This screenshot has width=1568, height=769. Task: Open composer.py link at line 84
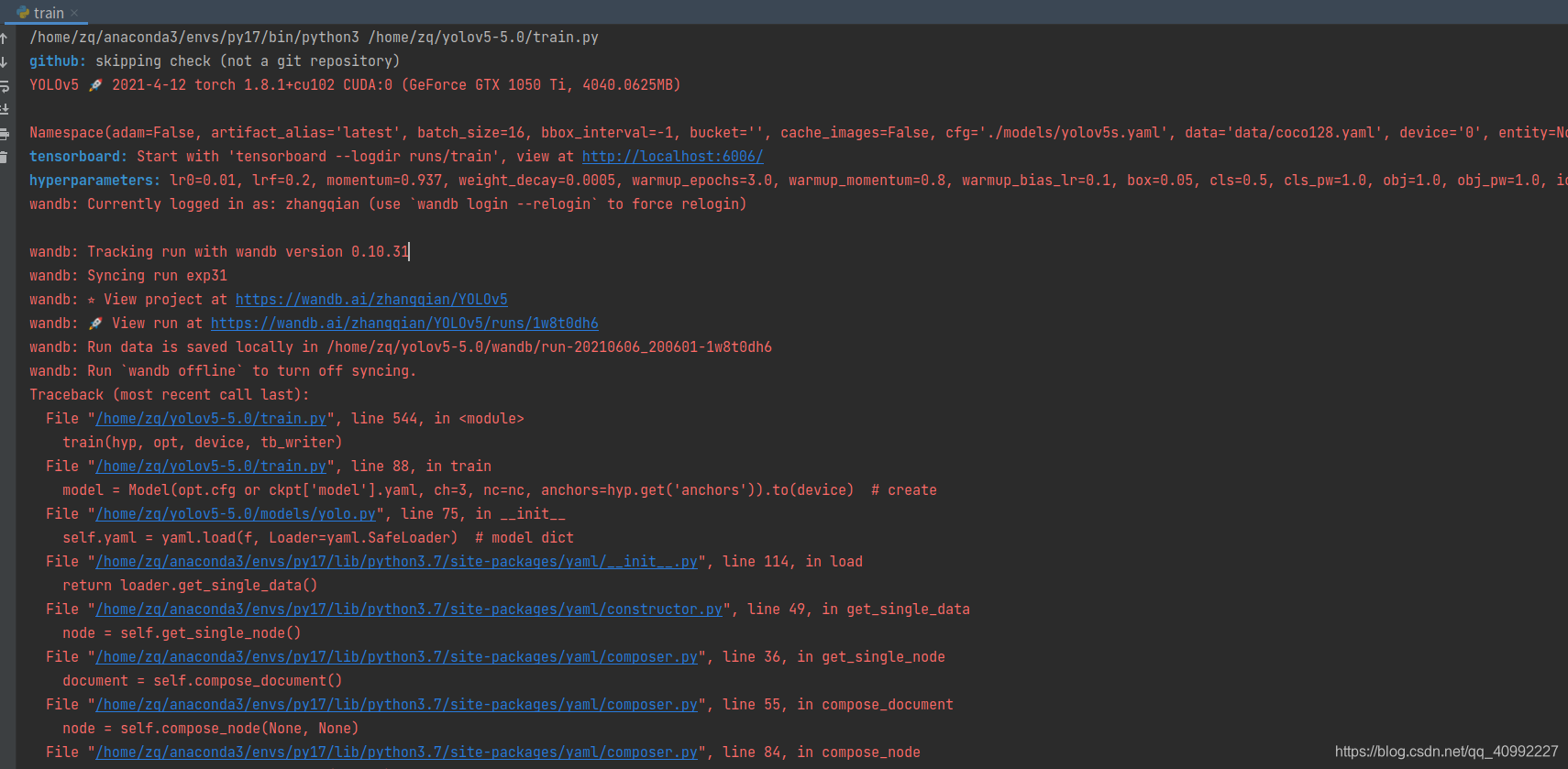396,753
